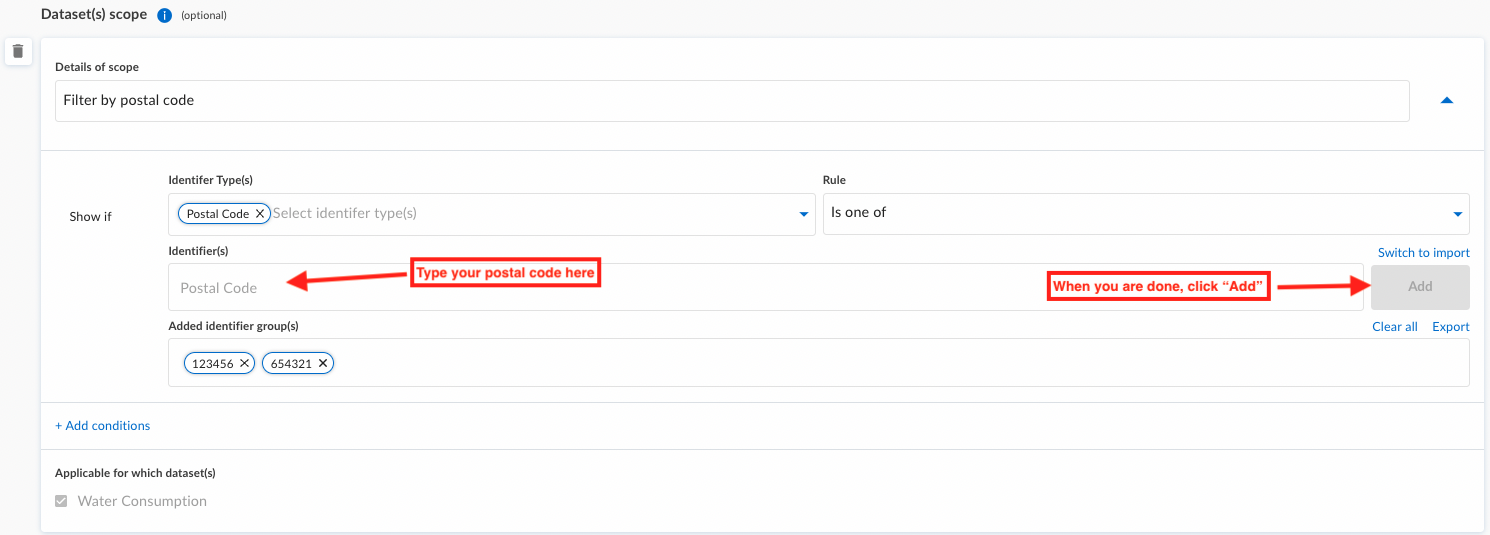
Task: Click the 'Details of scope' label
Action: click(x=97, y=67)
